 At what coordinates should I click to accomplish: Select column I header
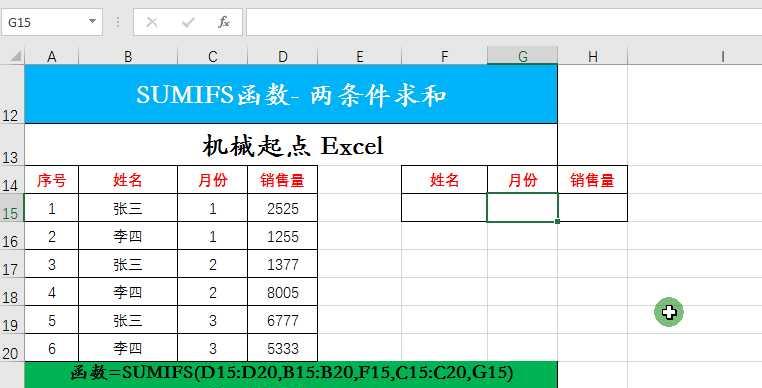tap(723, 56)
